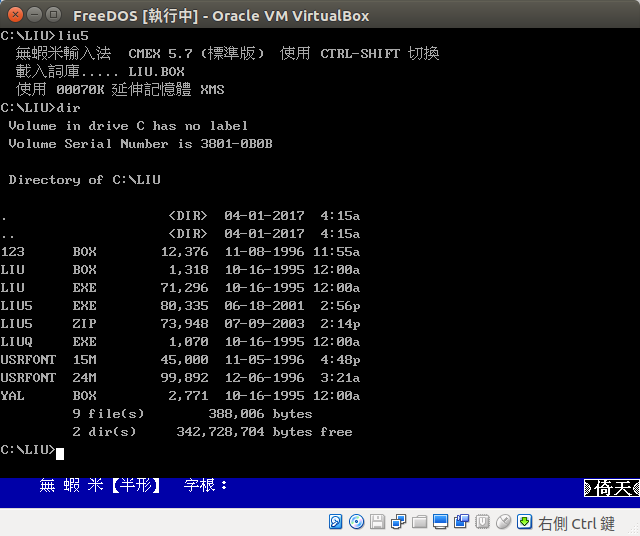Click the 倚天 logo in the blue bar
The height and width of the screenshot is (536, 640).
pyautogui.click(x=610, y=488)
